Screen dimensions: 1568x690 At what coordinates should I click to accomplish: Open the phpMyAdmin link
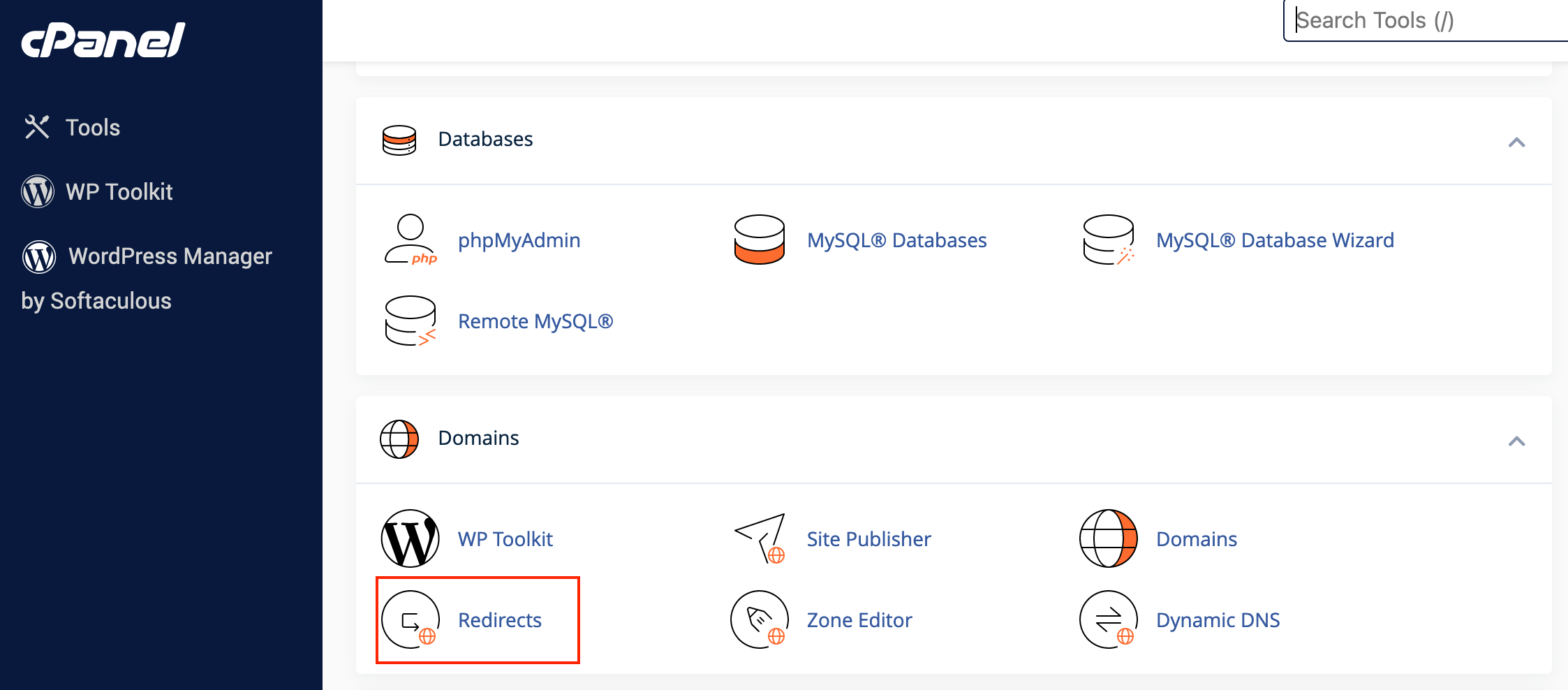tap(519, 240)
